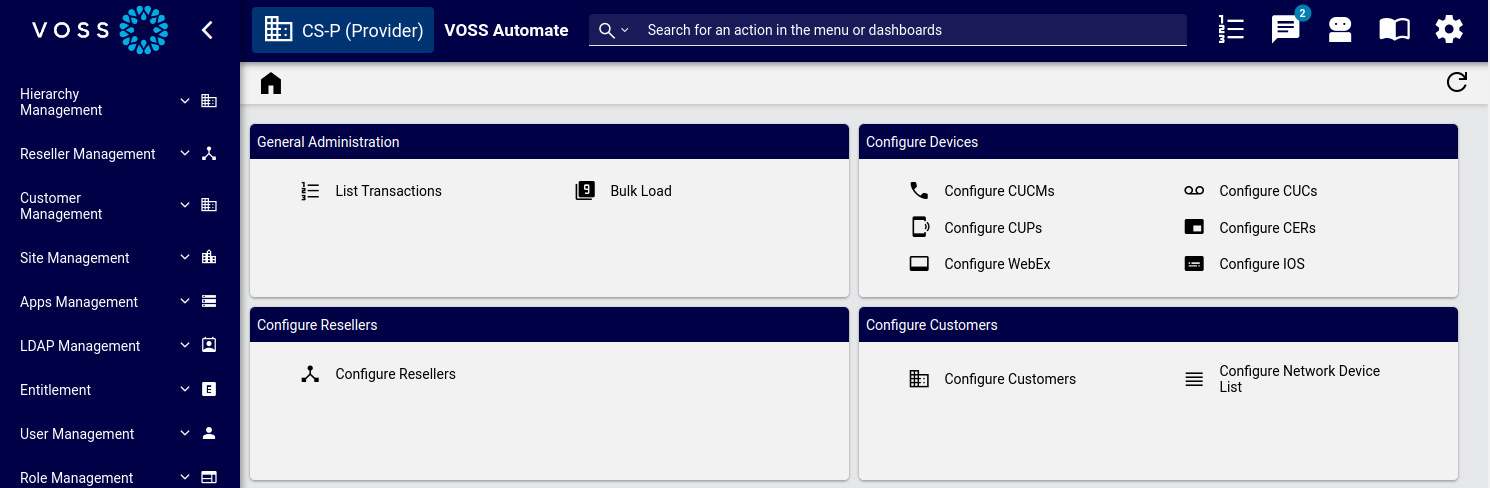Click the robot assistant icon in header

pos(1340,30)
